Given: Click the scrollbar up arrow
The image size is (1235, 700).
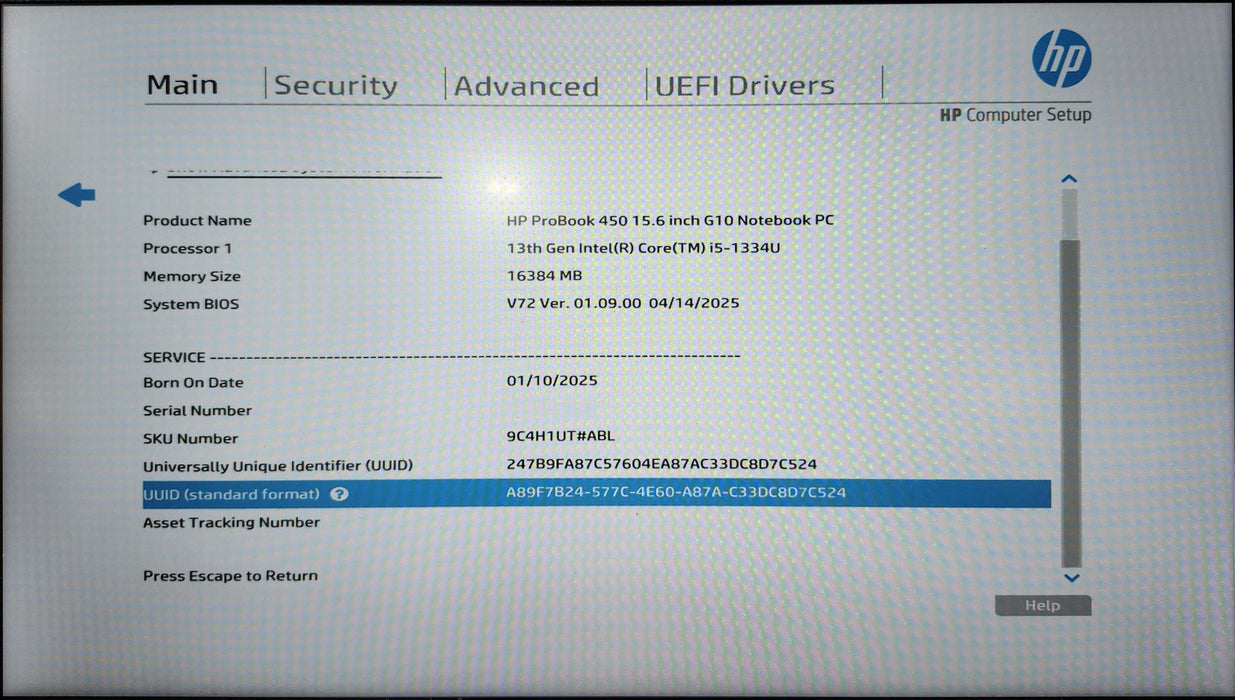Looking at the screenshot, I should coord(1069,179).
